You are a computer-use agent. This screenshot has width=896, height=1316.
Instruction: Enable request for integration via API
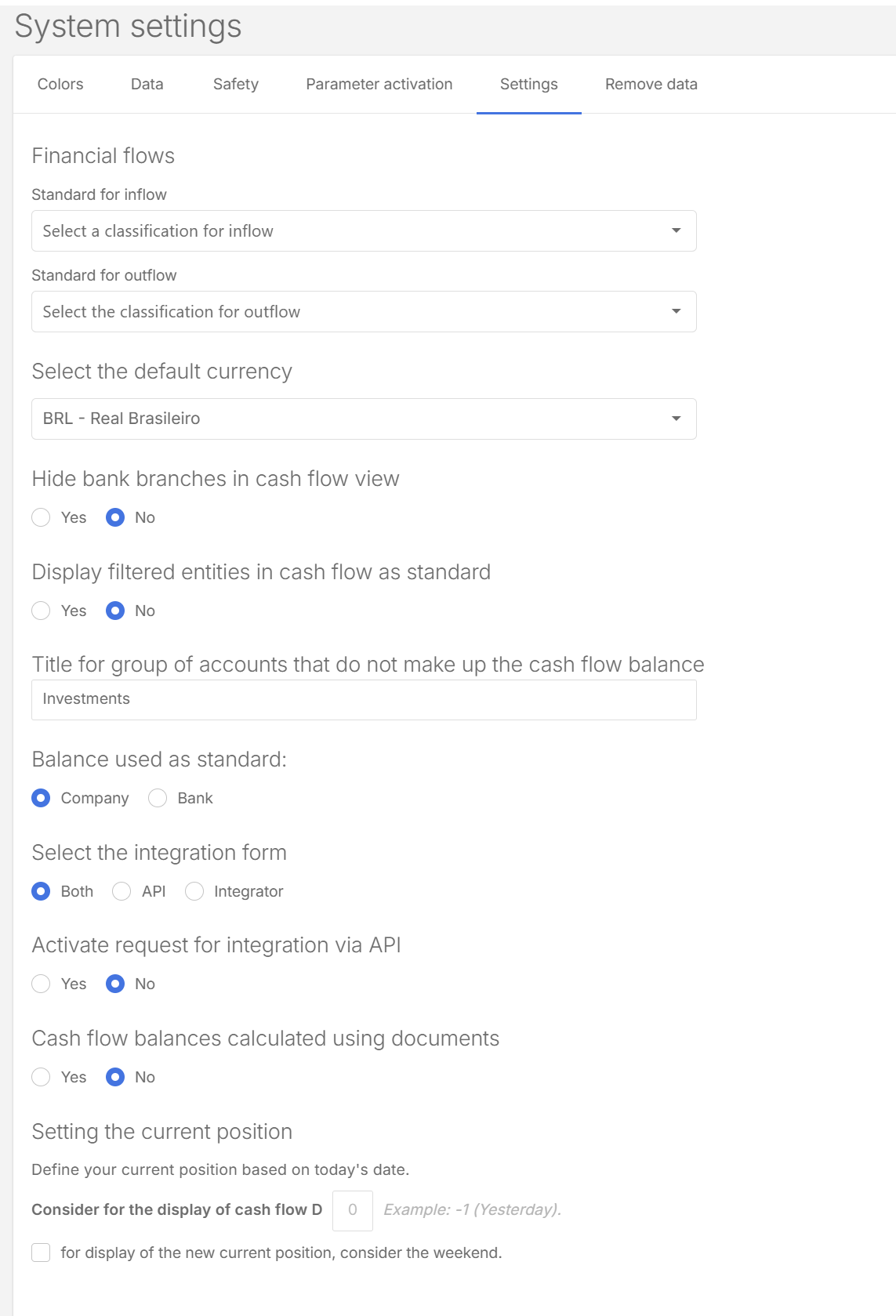[42, 984]
